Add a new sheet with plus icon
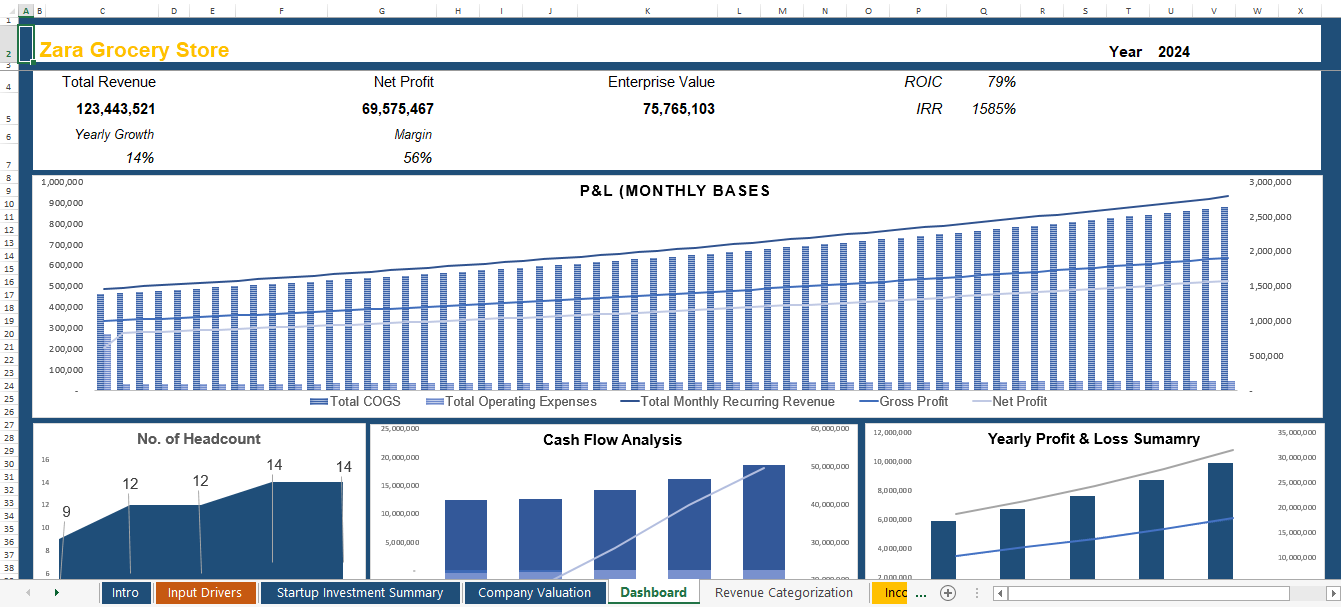 948,593
